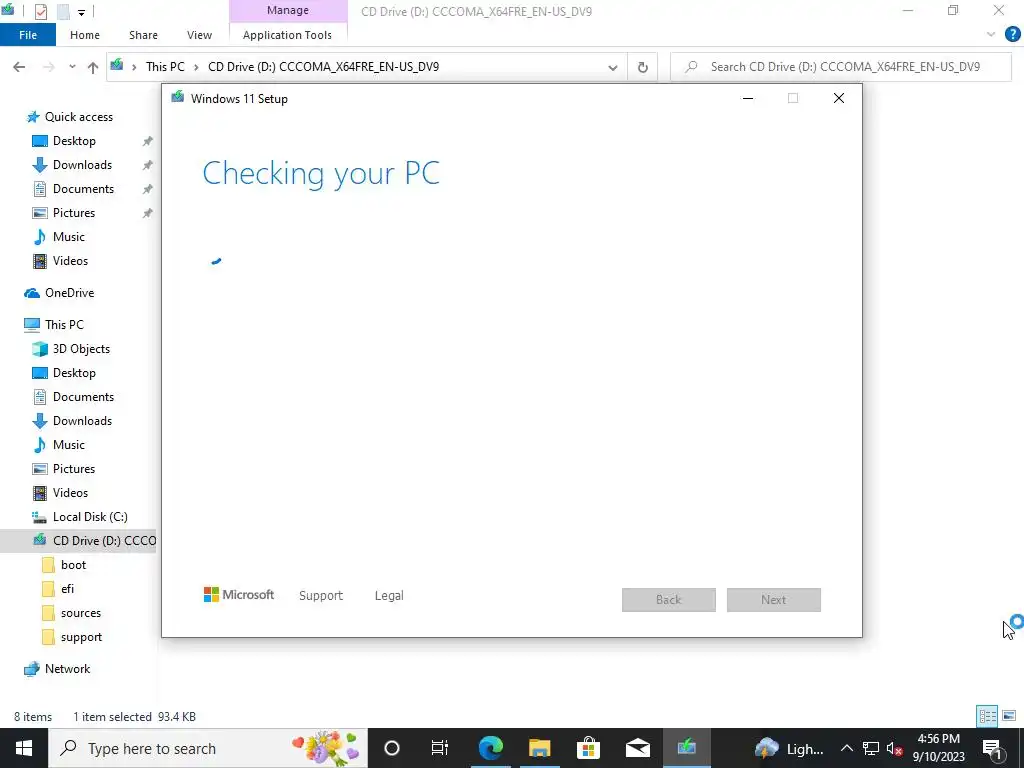This screenshot has width=1024, height=768.
Task: Go up one folder level arrow
Action: 93,67
